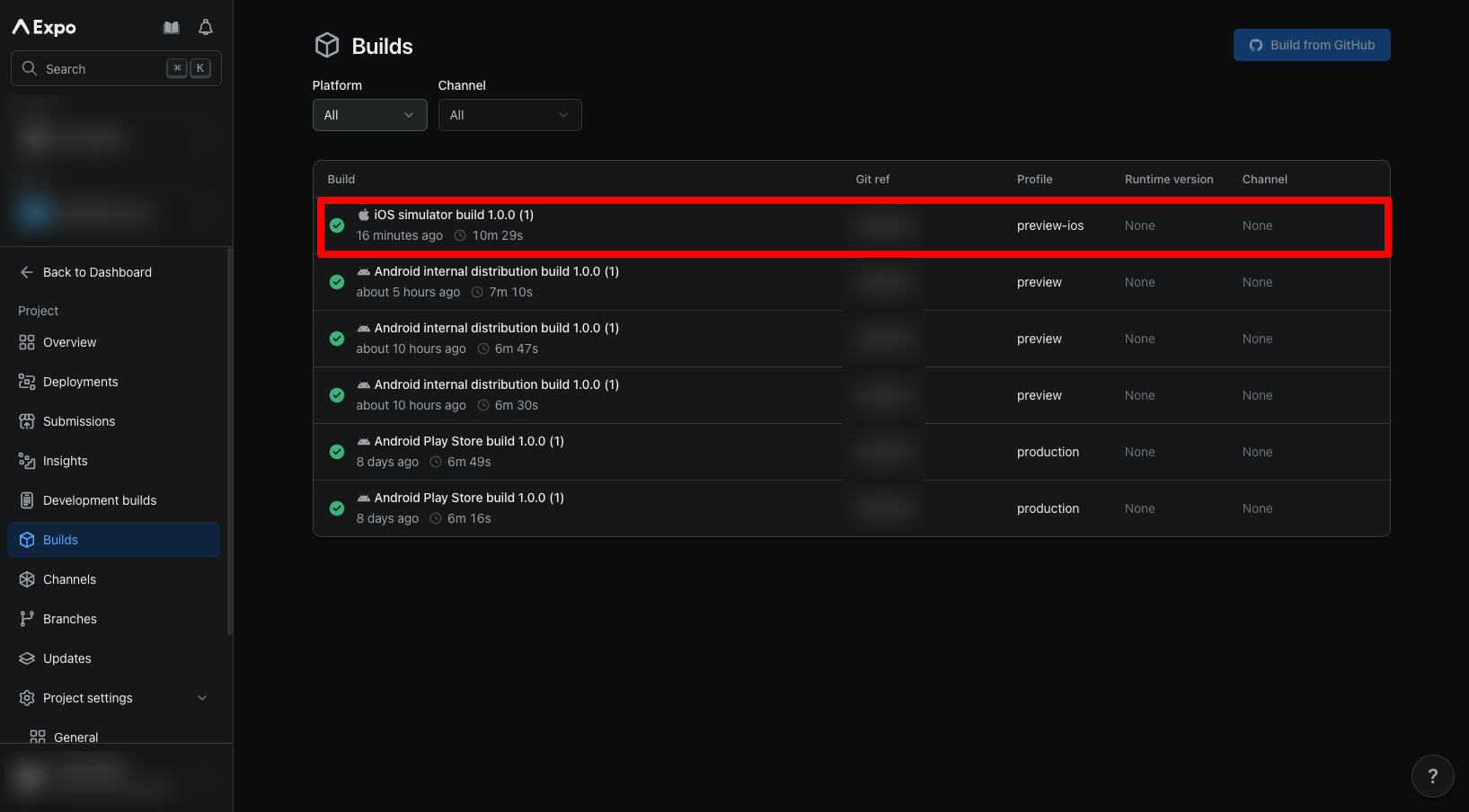Click the clock icon beside 6m 30s duration
Screen dimensions: 1469x812
tap(483, 405)
